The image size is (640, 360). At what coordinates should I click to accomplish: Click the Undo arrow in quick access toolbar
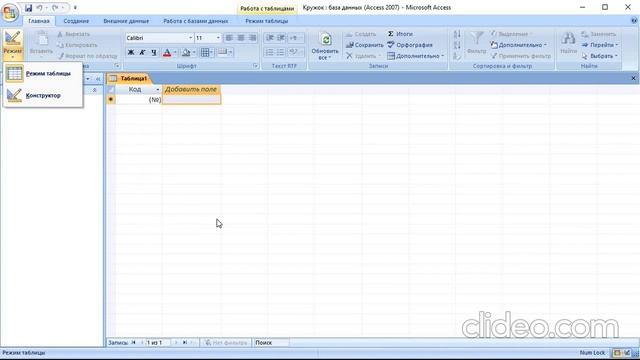pyautogui.click(x=40, y=8)
